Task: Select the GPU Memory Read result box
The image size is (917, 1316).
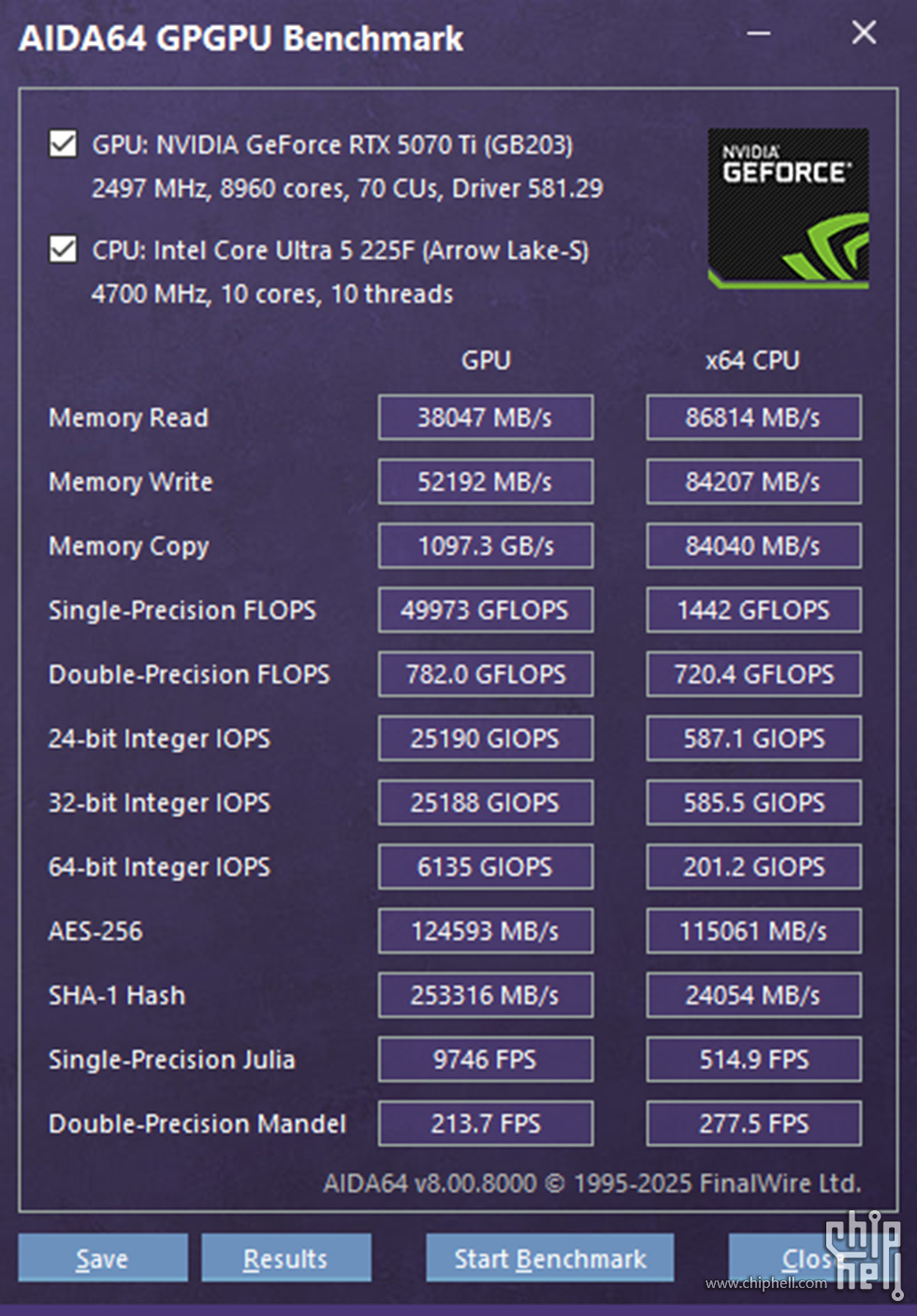Action: point(486,417)
